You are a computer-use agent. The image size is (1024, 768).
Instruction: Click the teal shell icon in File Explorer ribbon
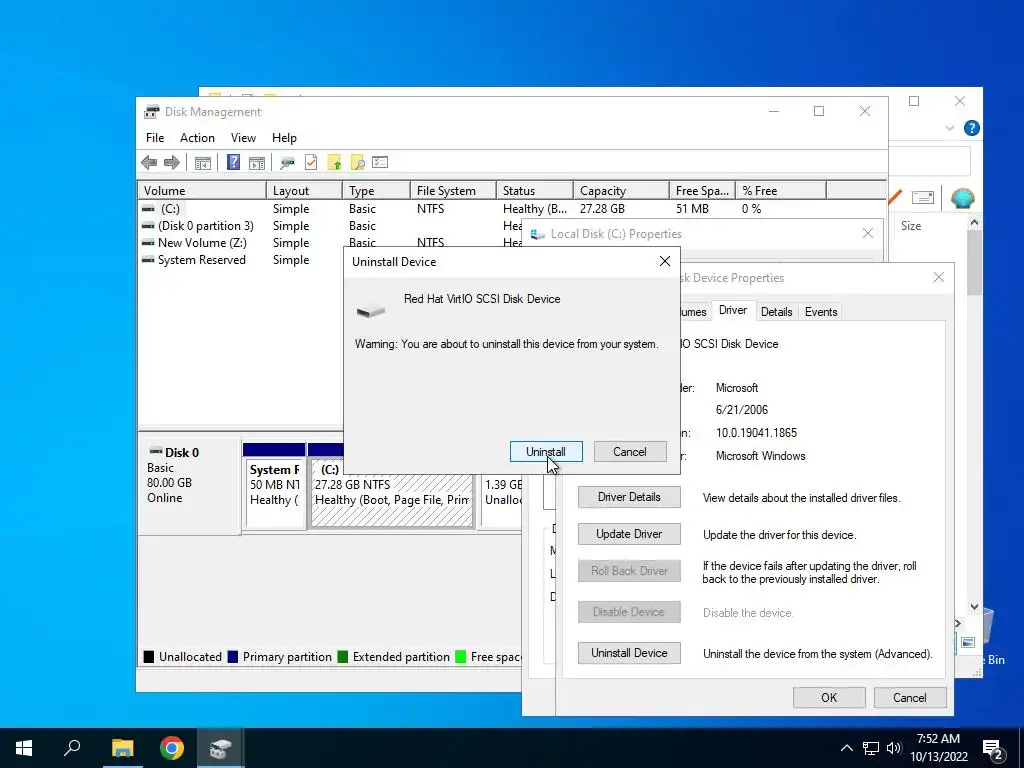point(963,198)
